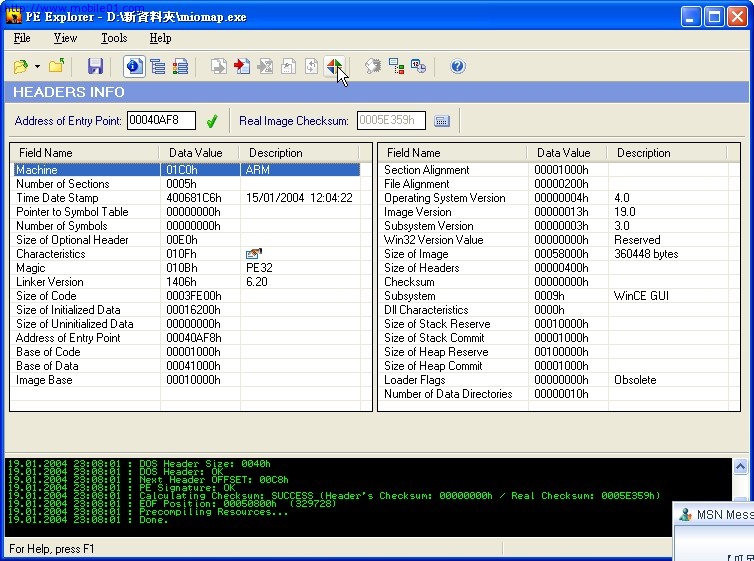Click the greyed page refresh toolbar icon

tap(311, 66)
